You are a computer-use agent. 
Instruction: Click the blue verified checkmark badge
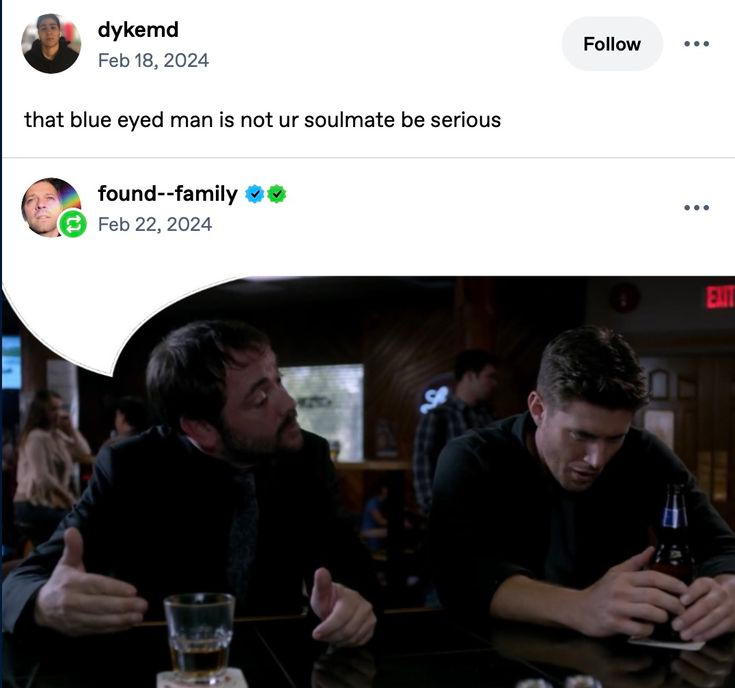255,194
